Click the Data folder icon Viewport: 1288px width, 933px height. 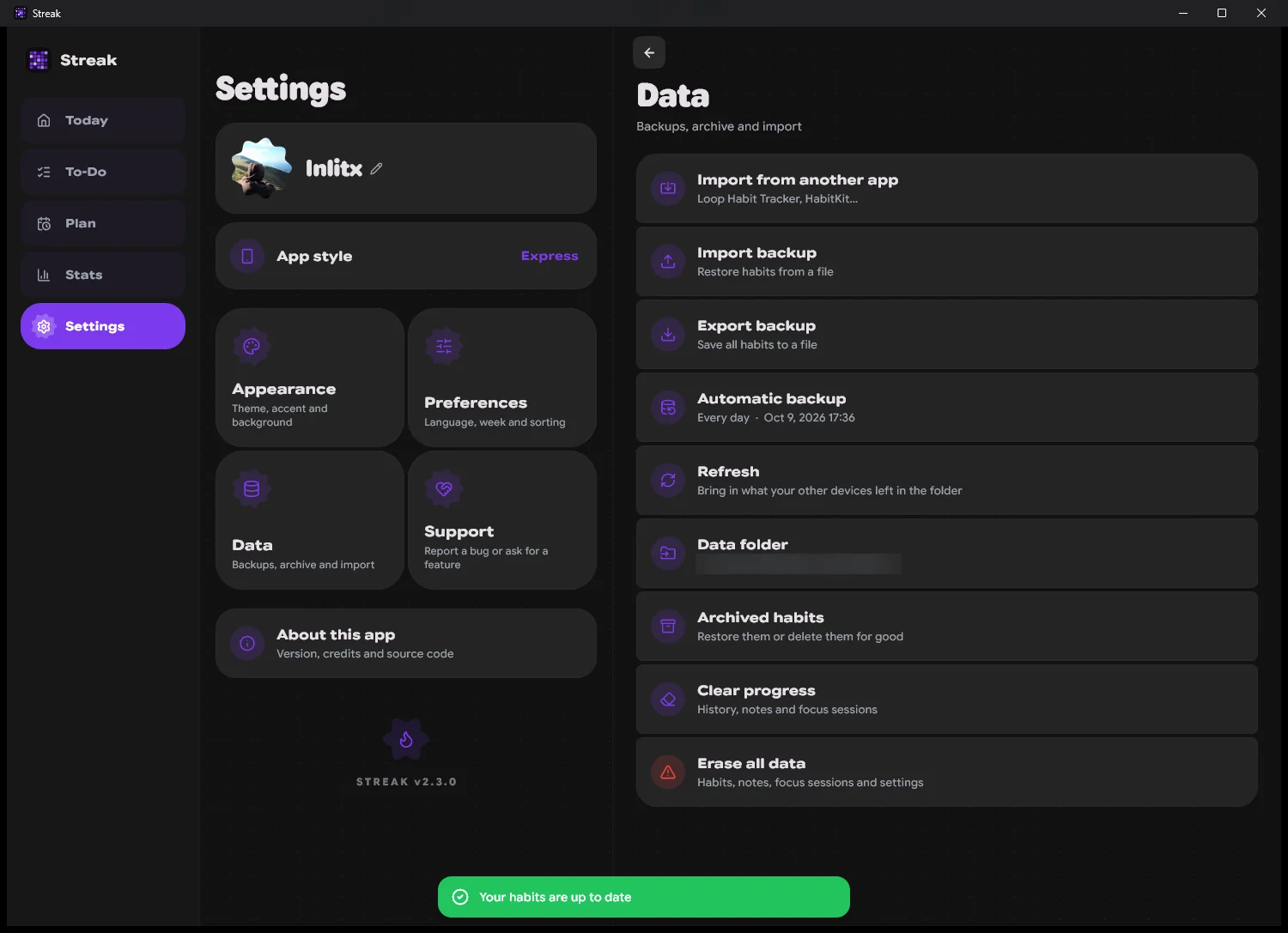(668, 554)
